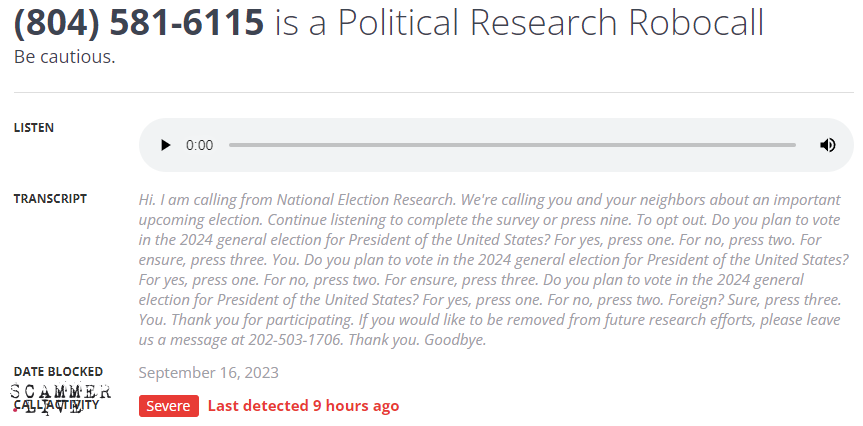Image resolution: width=863 pixels, height=426 pixels.
Task: Play the robocall audio recording
Action: pos(166,145)
